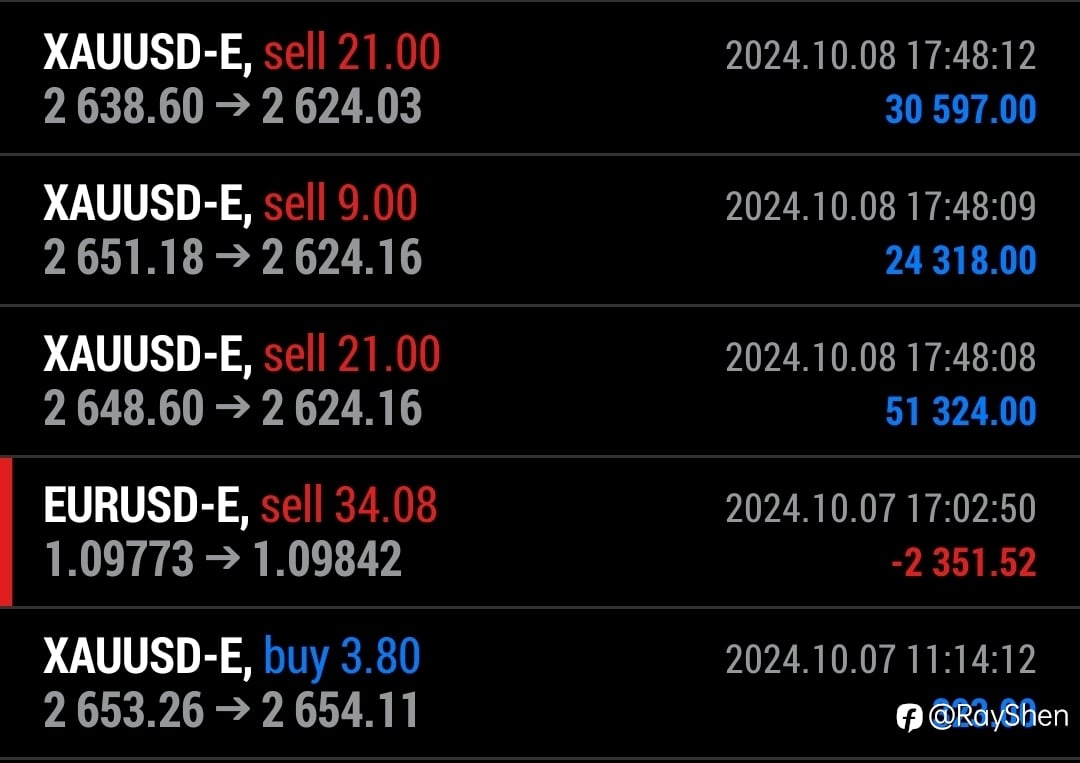
Task: Click the price range 2 638.60 → 2 624.03
Action: point(233,107)
